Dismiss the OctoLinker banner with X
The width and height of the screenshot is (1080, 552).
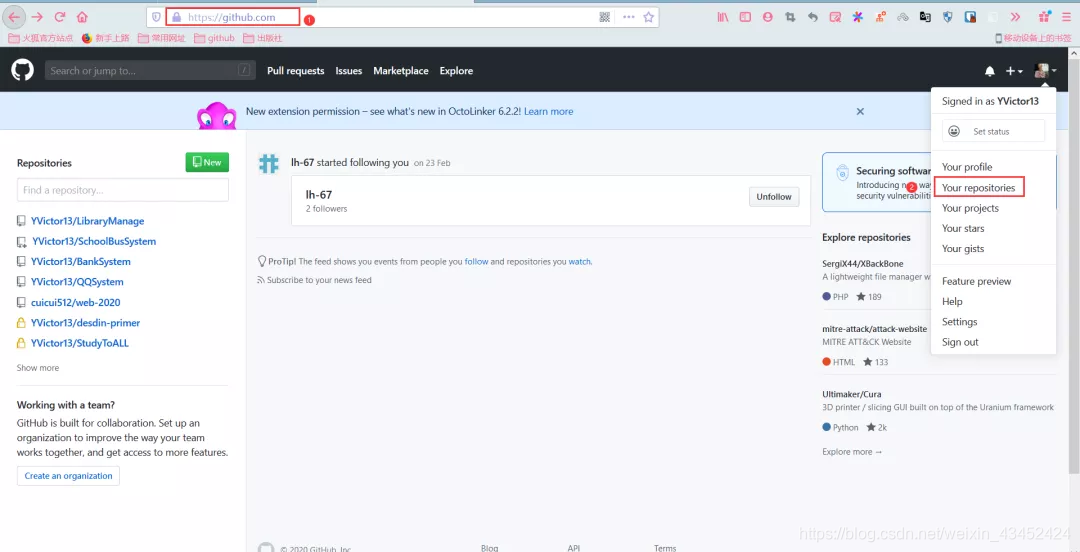860,111
